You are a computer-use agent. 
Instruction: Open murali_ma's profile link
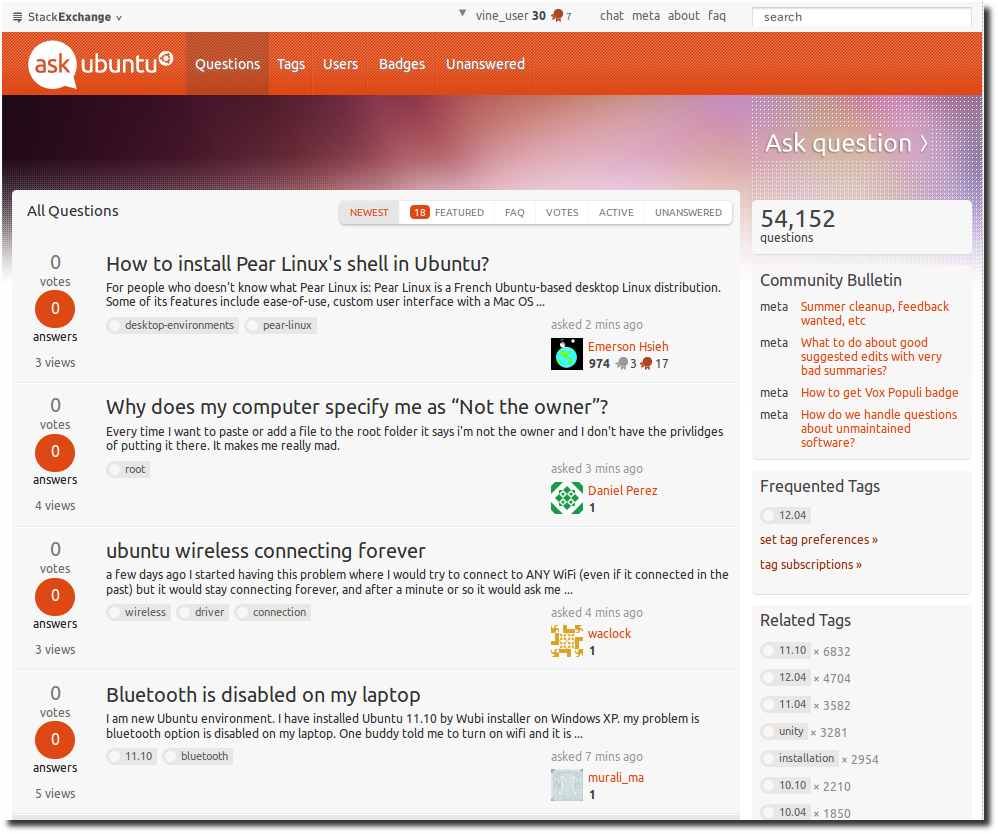[x=615, y=777]
